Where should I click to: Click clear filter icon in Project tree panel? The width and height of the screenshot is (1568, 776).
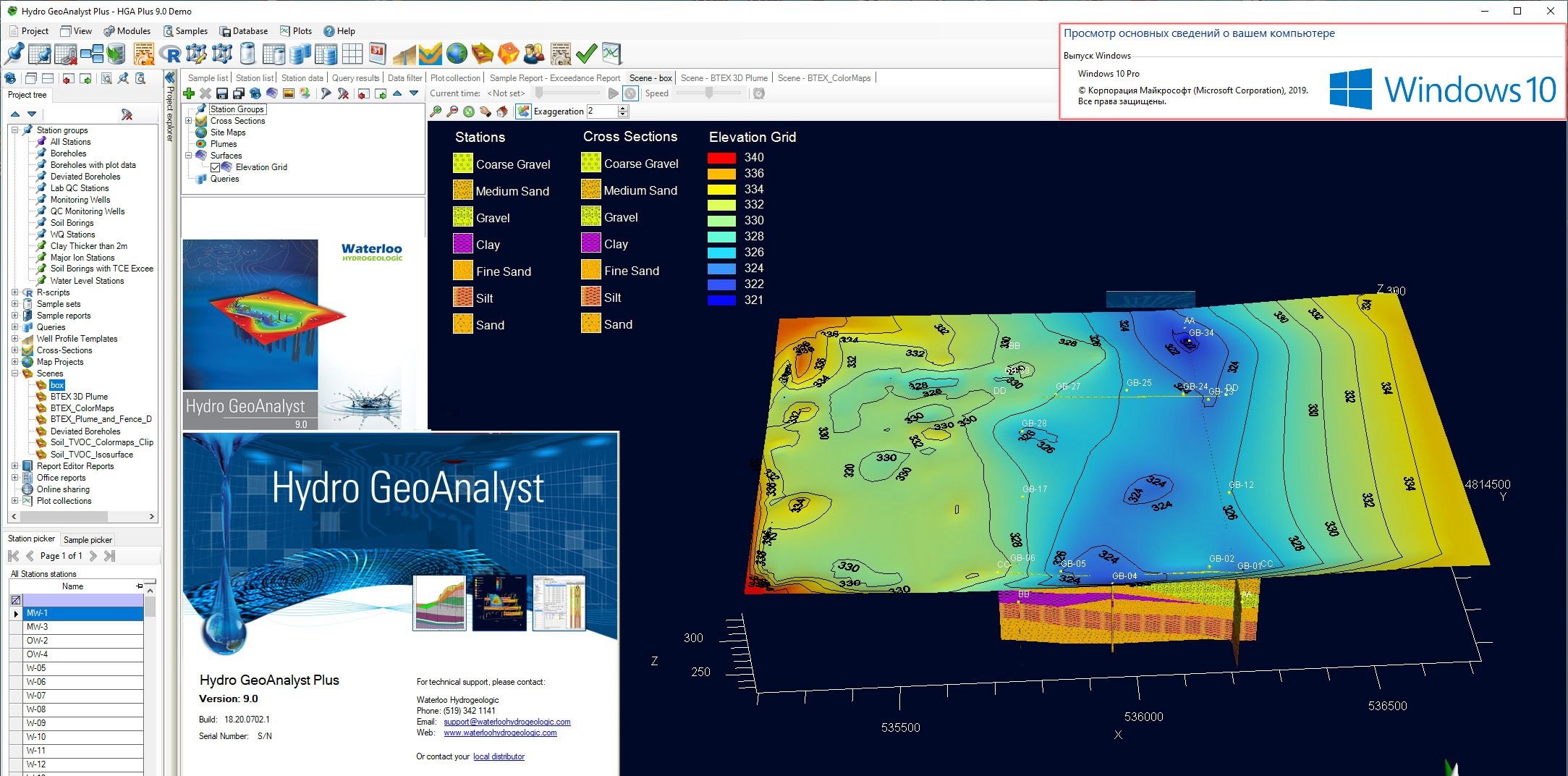(127, 114)
